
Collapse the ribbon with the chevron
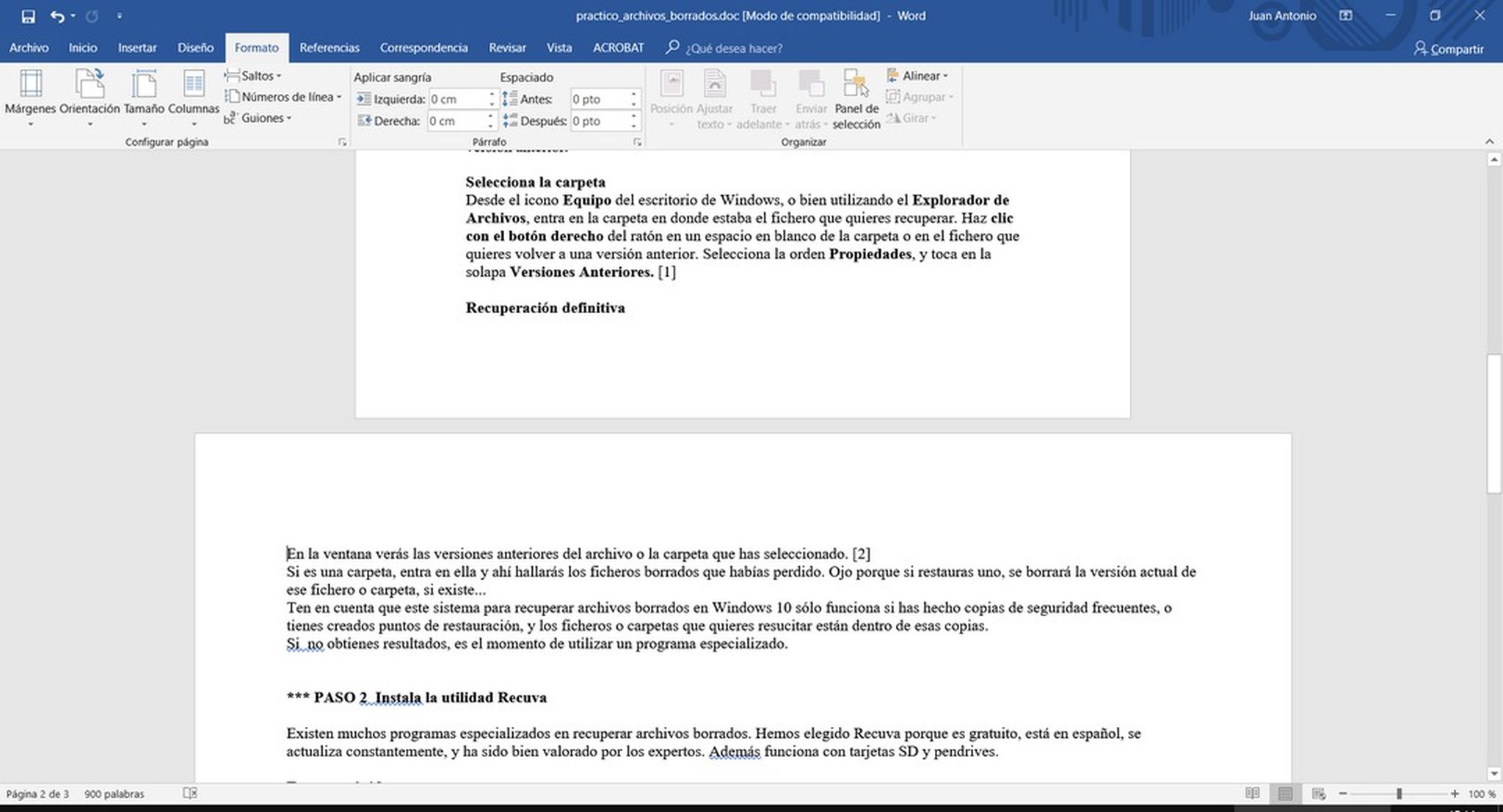[1489, 142]
